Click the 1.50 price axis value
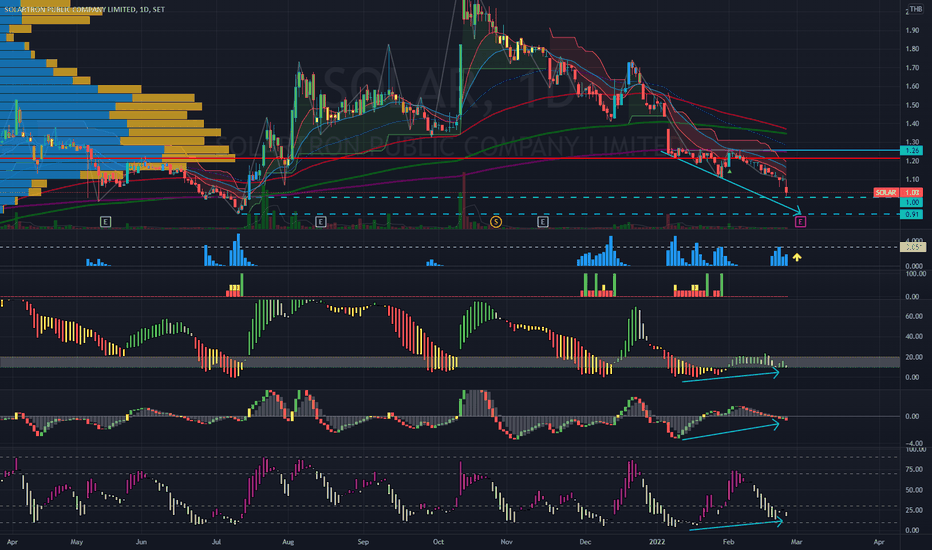Viewport: 932px width, 550px height. tap(912, 105)
